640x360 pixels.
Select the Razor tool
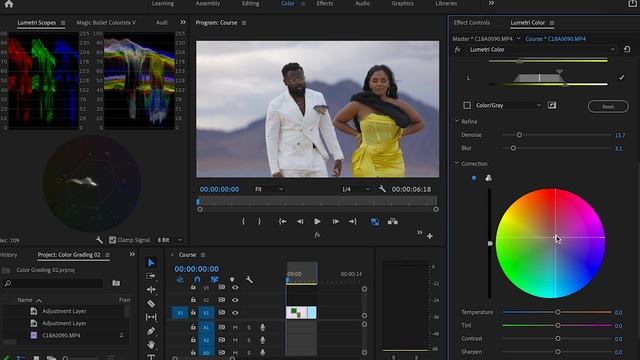tap(151, 303)
